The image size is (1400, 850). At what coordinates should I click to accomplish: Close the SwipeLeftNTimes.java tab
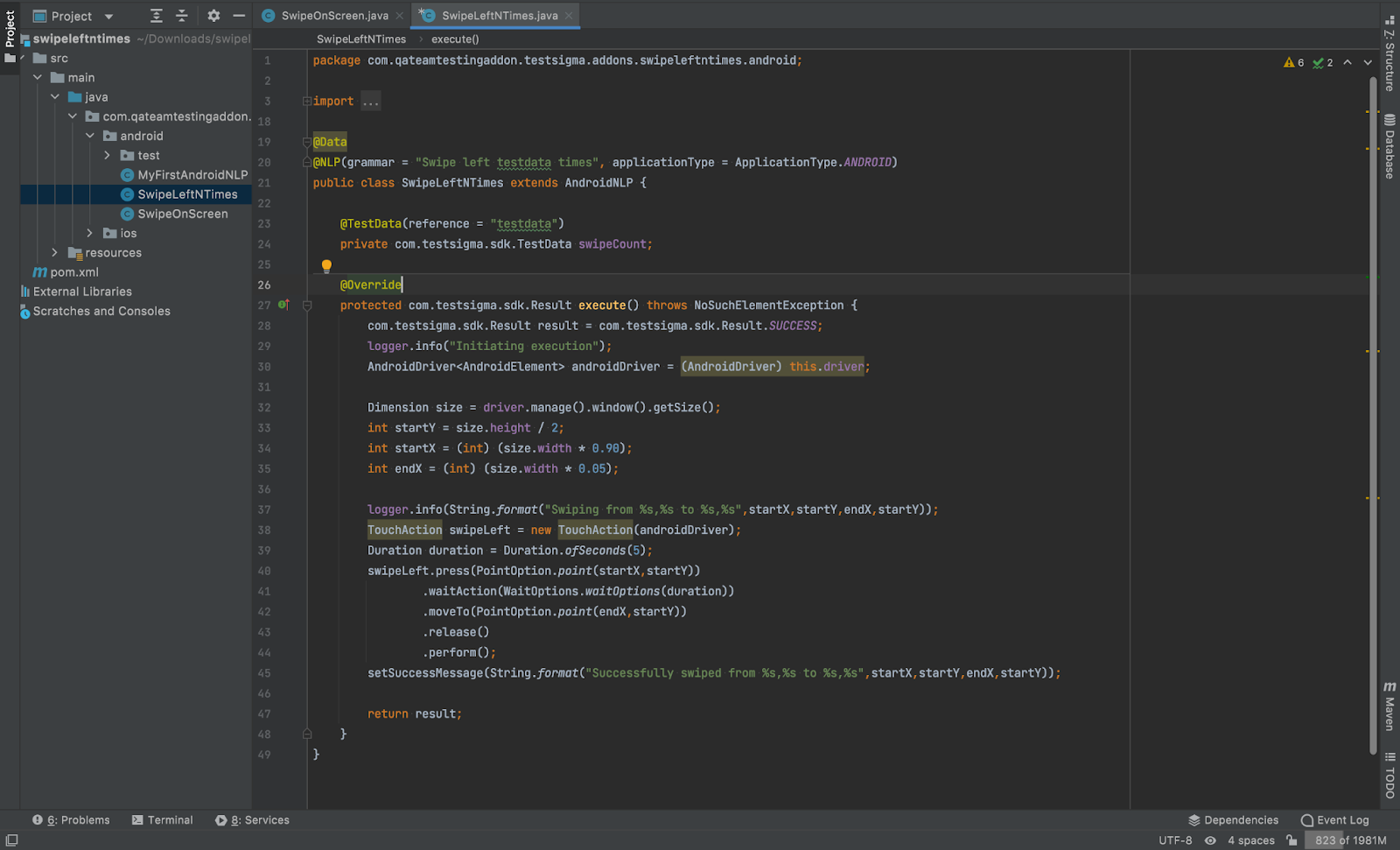(x=569, y=16)
